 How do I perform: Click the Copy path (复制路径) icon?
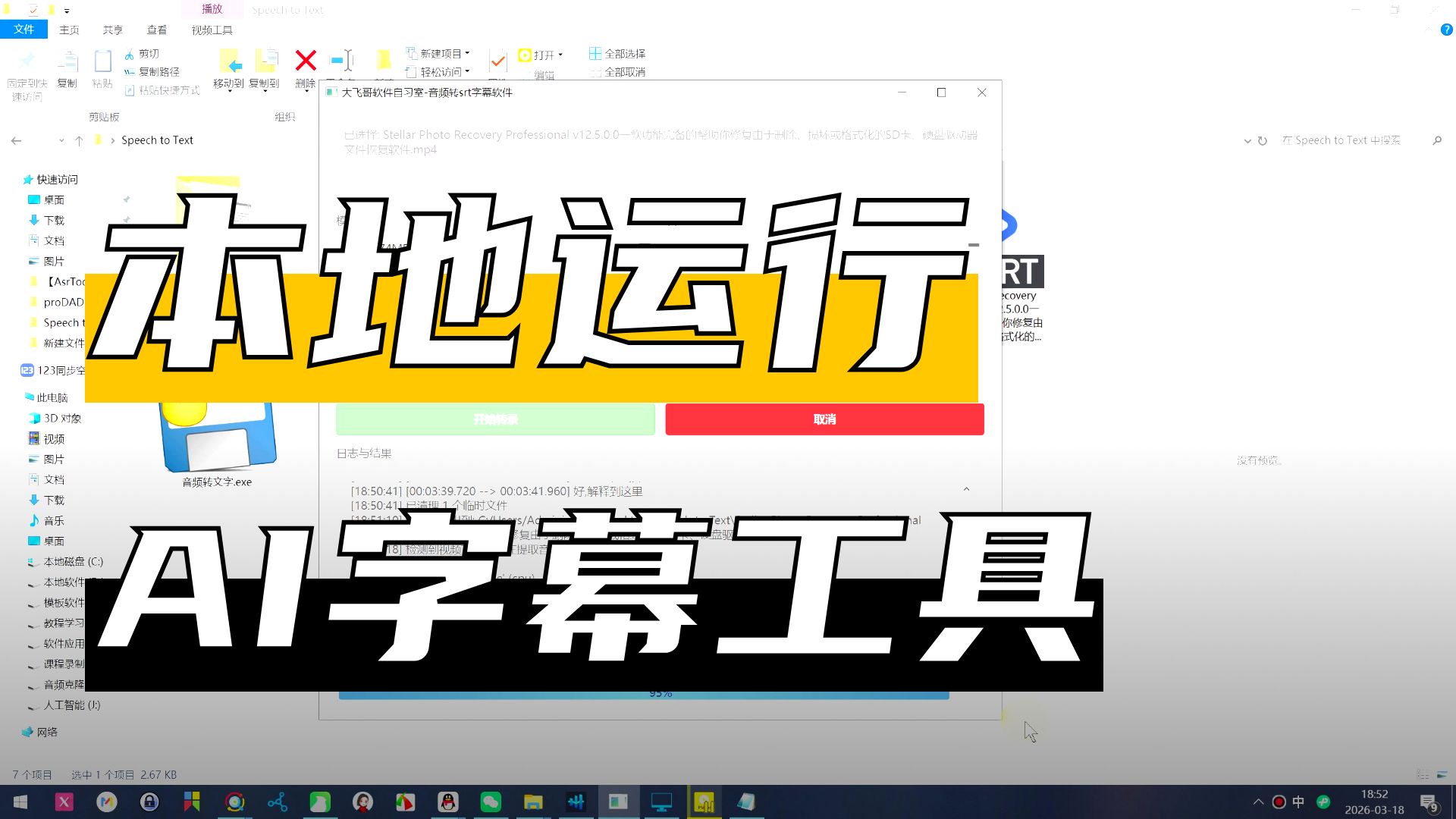pos(130,72)
